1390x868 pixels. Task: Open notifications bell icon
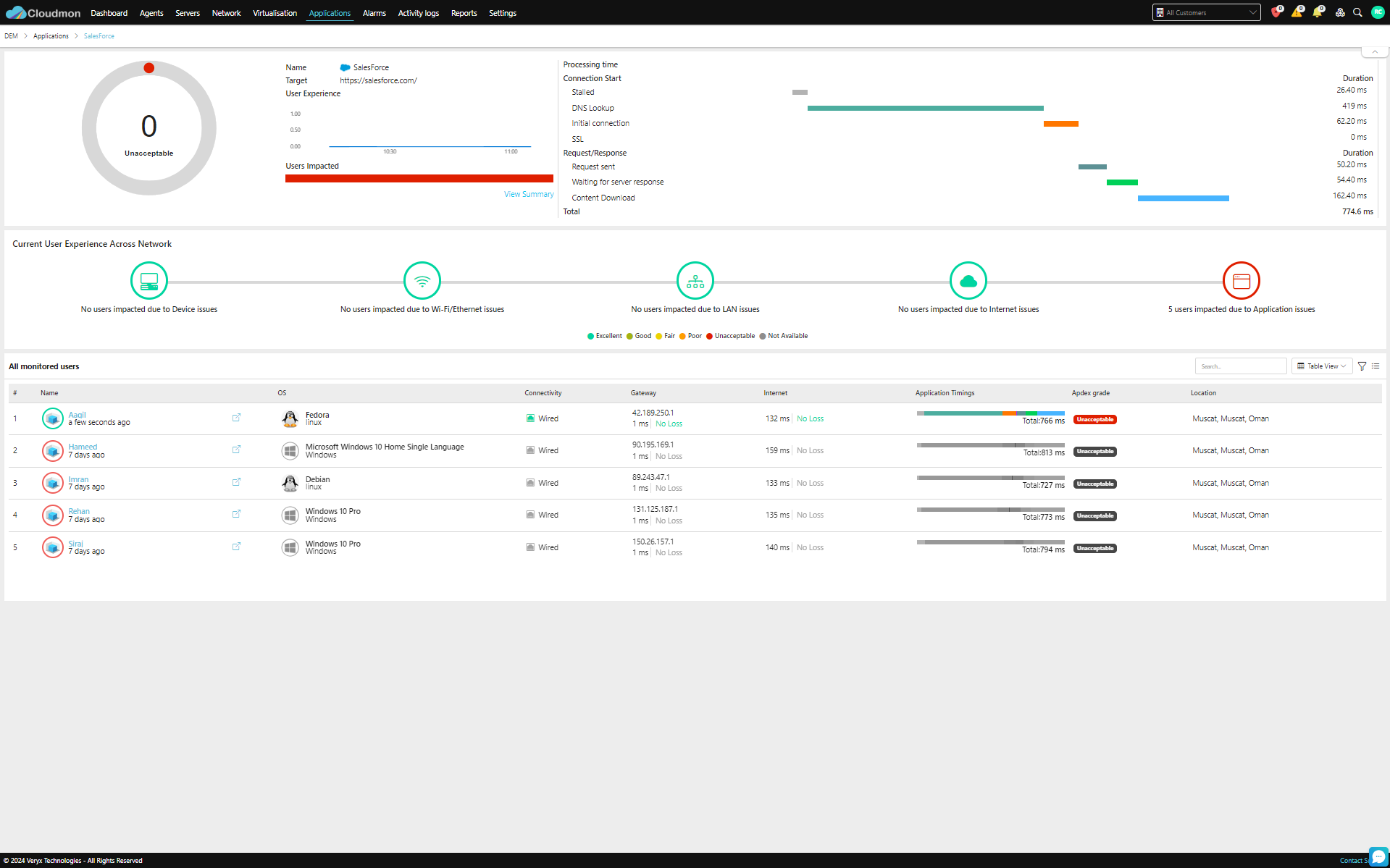point(1318,12)
